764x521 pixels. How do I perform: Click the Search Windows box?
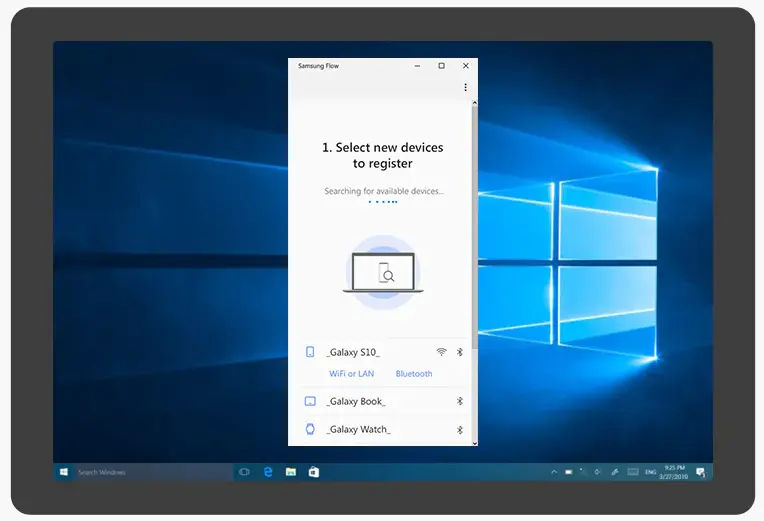[153, 472]
